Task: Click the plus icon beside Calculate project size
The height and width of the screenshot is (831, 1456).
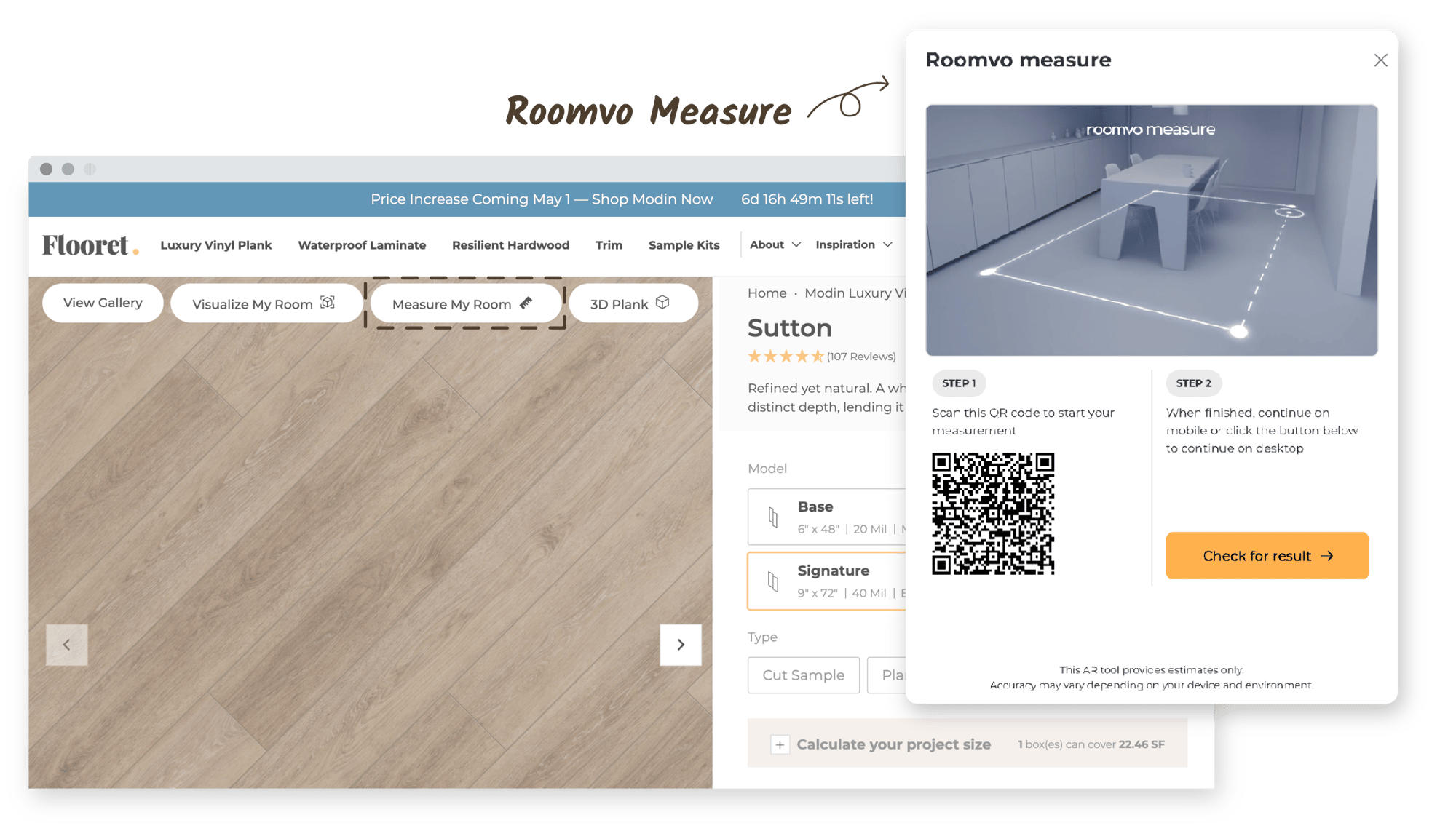Action: (780, 744)
